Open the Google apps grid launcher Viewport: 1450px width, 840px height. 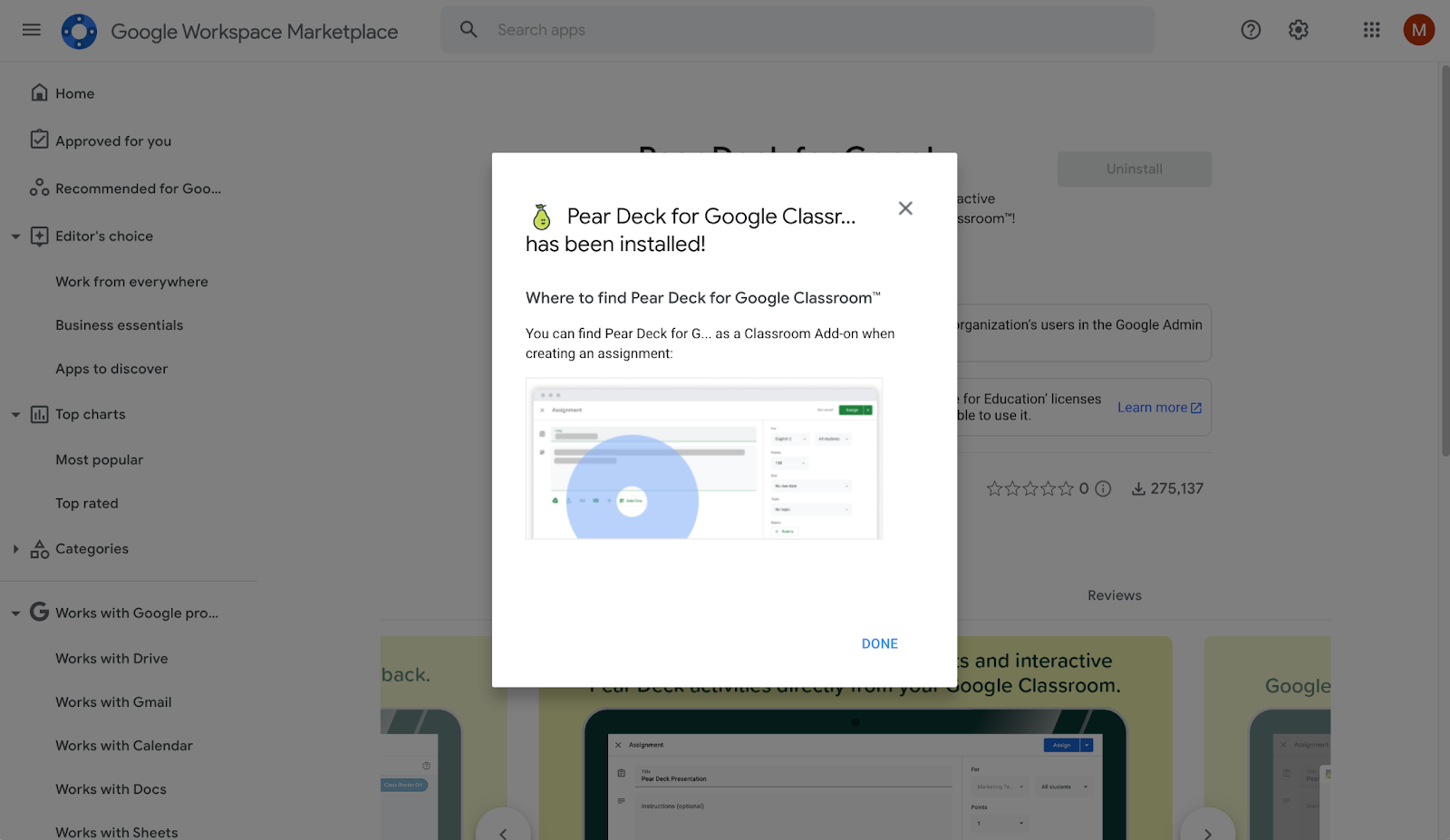click(x=1370, y=30)
